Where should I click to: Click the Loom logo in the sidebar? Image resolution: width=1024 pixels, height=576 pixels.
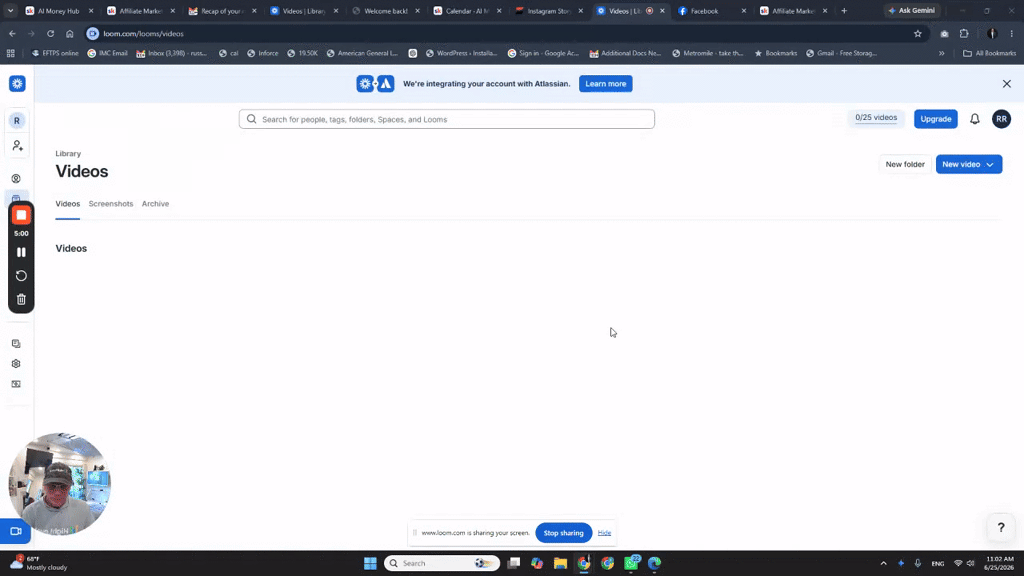tap(17, 84)
